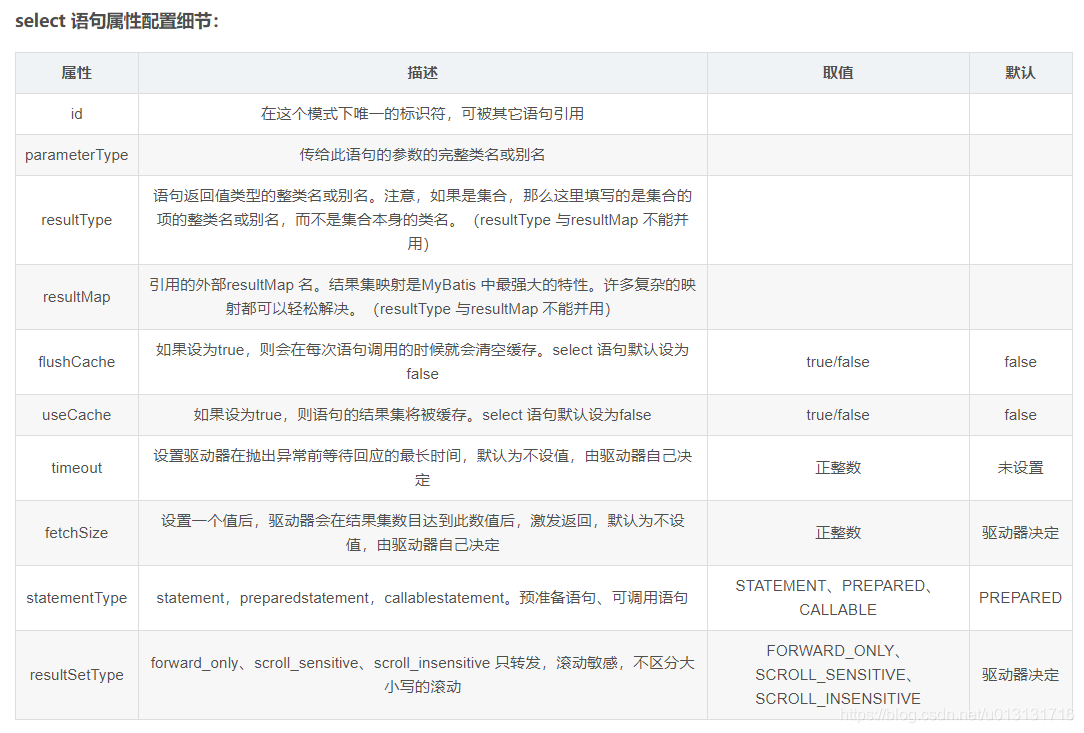The image size is (1084, 733).
Task: Click the PREPARED default value cell
Action: (1021, 597)
